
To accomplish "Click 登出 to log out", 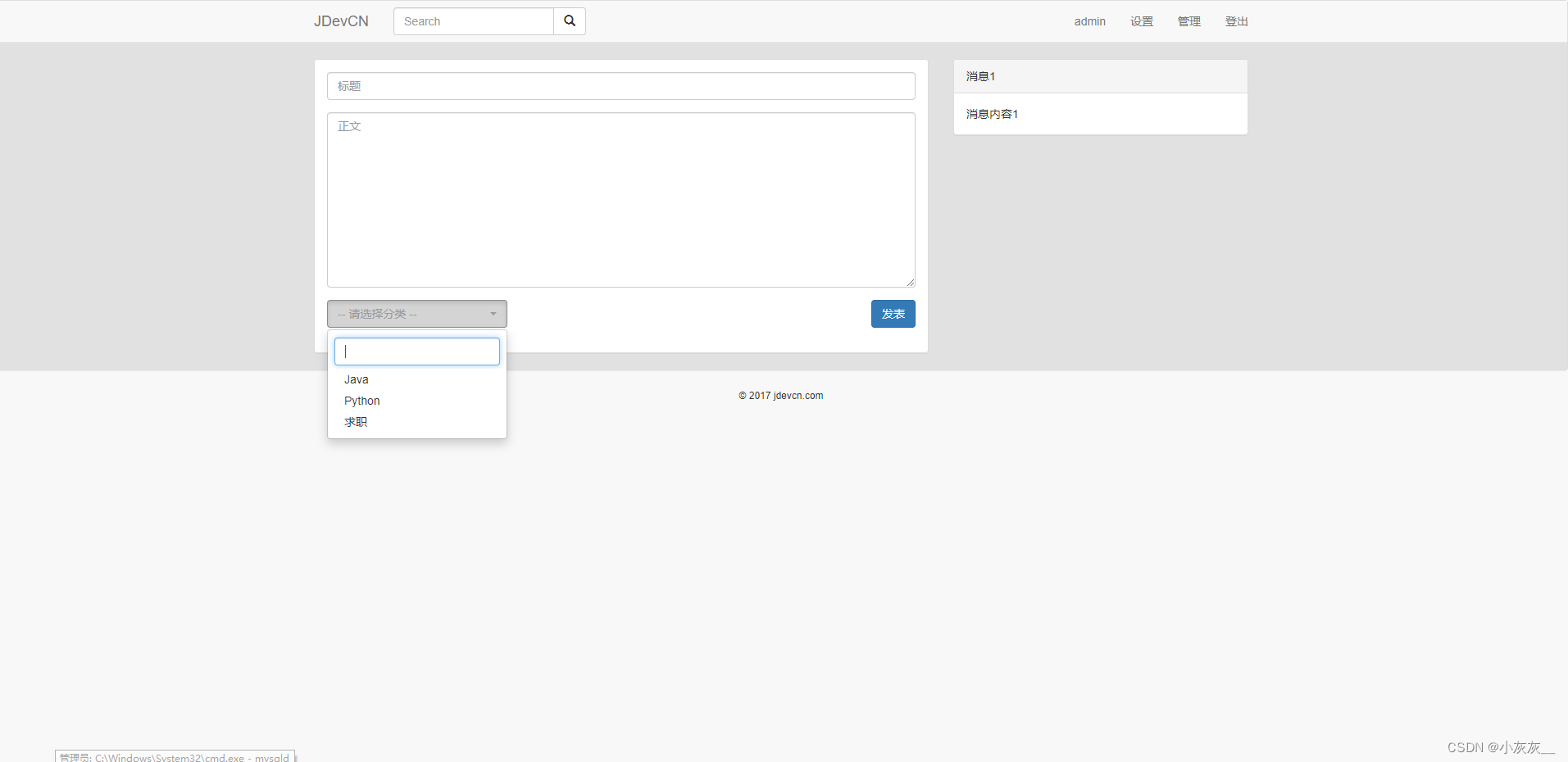I will 1236,21.
